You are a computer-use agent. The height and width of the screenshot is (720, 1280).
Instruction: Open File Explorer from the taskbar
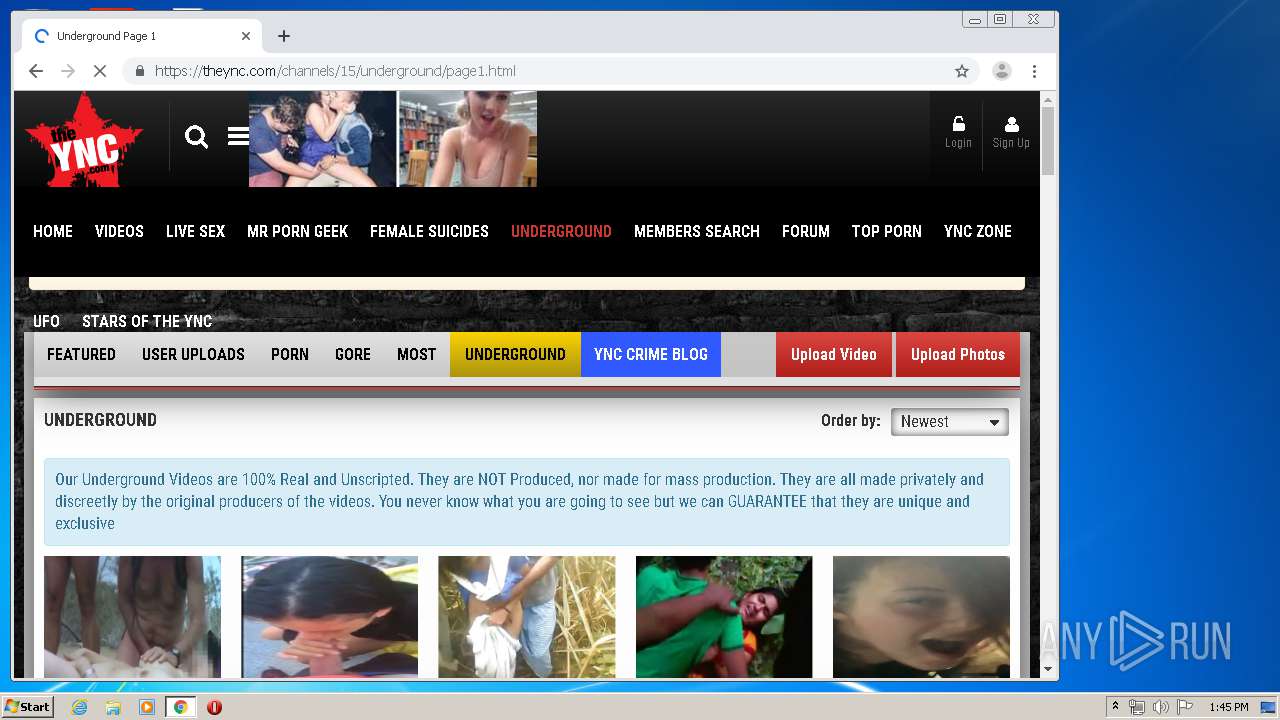(113, 707)
